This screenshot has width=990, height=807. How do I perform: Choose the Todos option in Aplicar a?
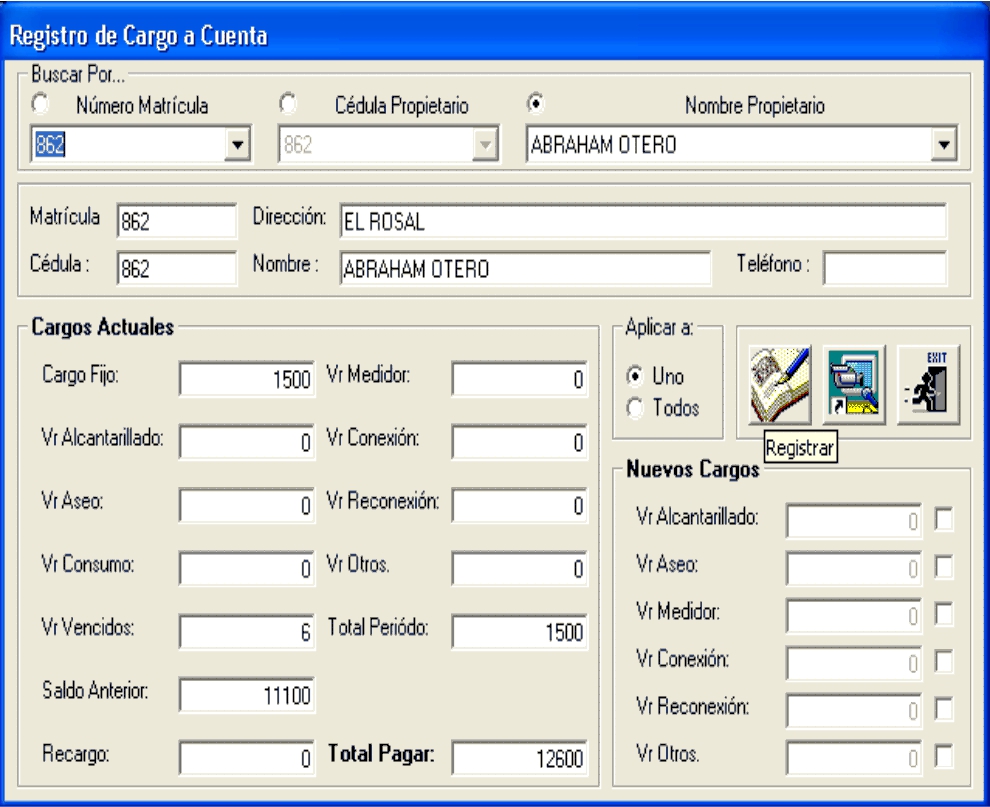coord(632,408)
